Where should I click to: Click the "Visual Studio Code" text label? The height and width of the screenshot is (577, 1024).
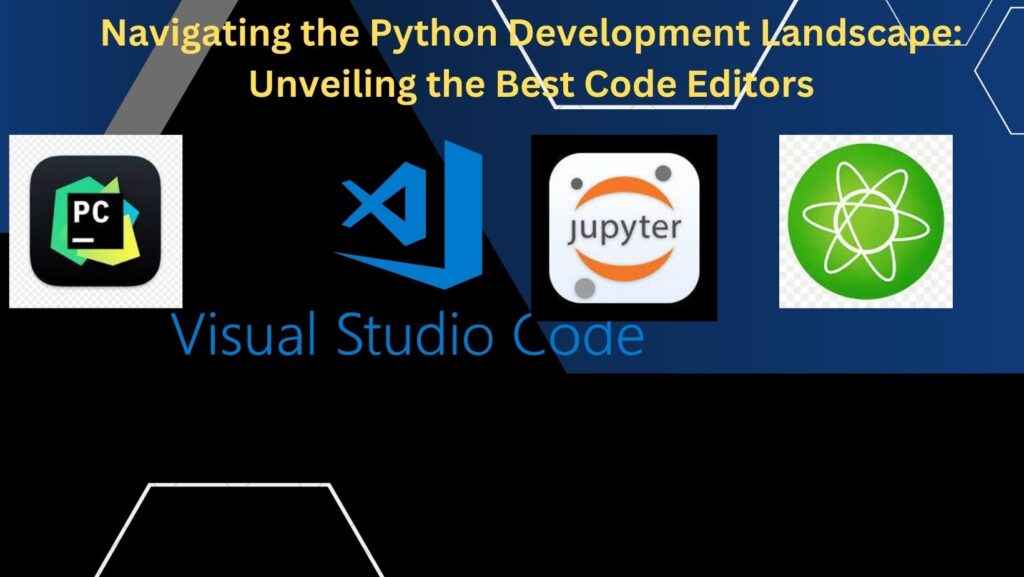(x=407, y=337)
